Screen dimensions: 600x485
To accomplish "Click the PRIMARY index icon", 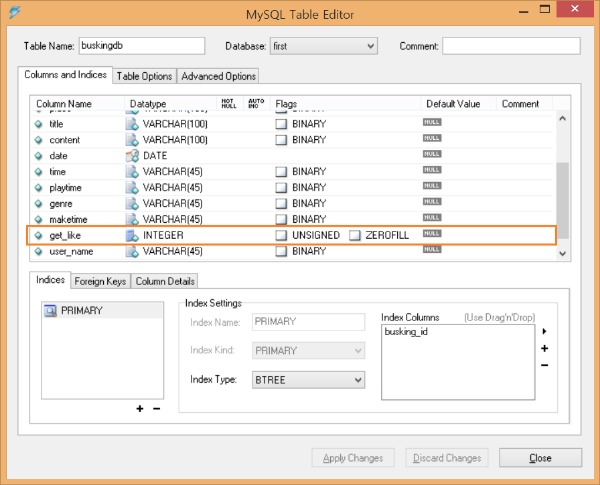I will (x=49, y=311).
